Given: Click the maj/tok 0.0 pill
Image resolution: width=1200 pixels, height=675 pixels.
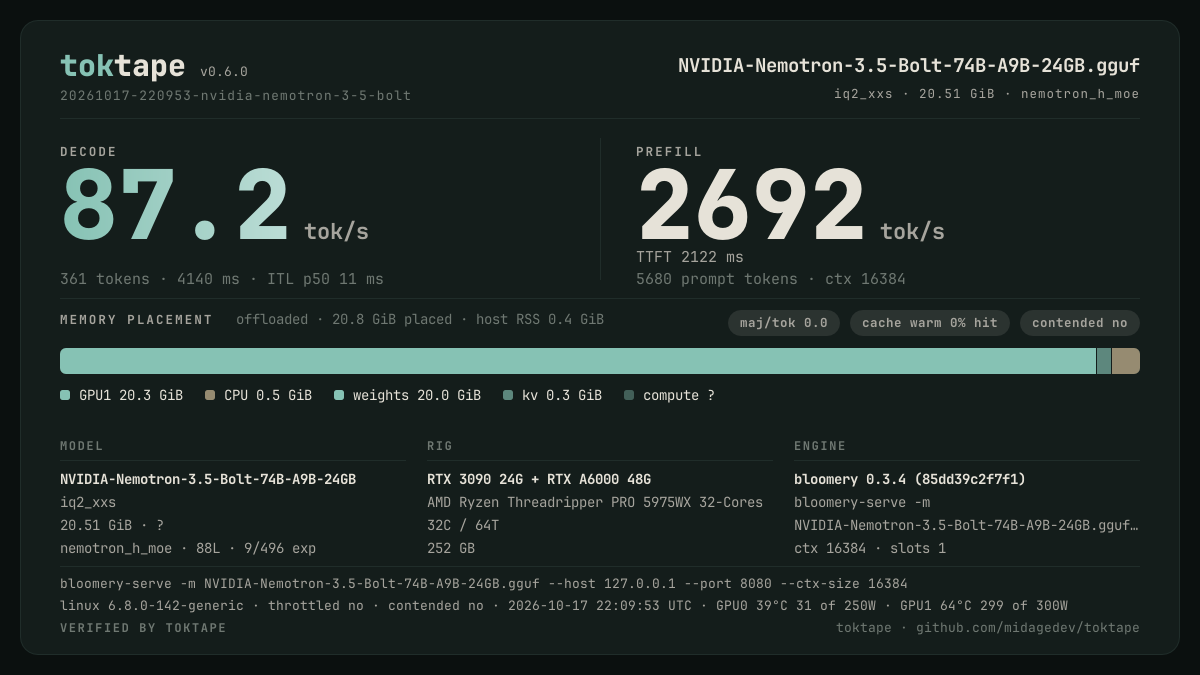Looking at the screenshot, I should pos(784,323).
